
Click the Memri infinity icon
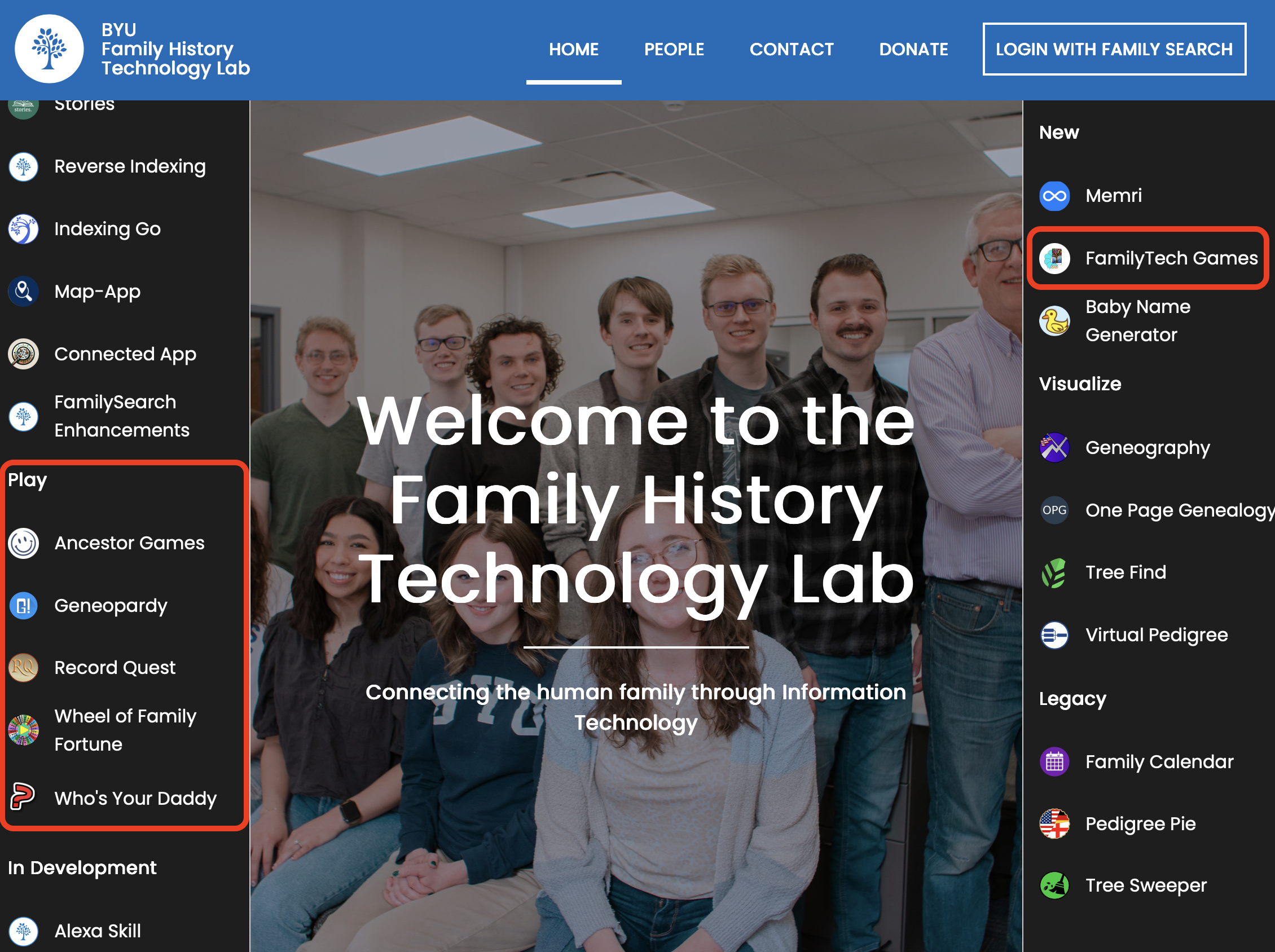click(x=1054, y=196)
